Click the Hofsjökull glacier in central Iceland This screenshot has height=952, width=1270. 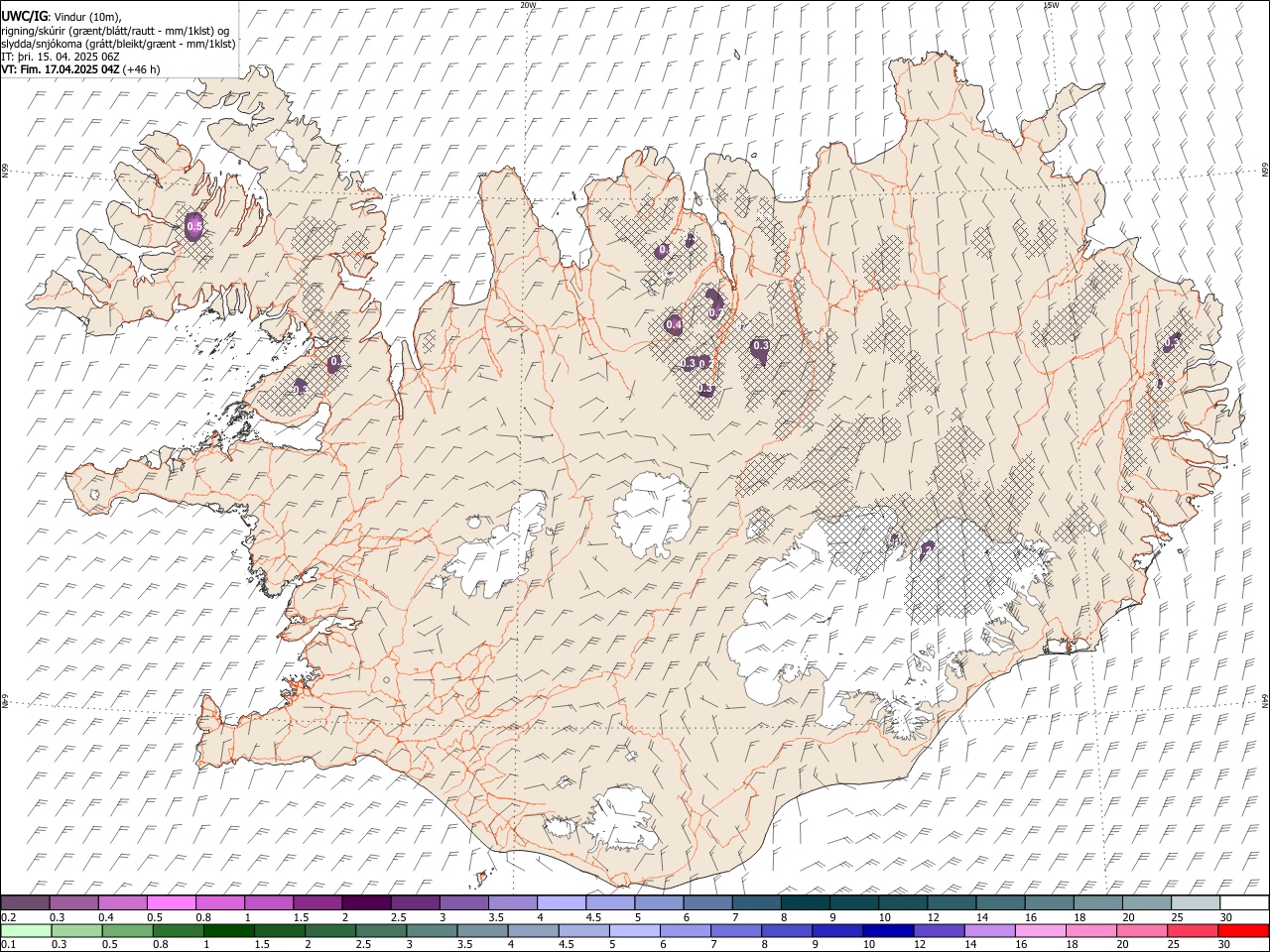tap(652, 514)
